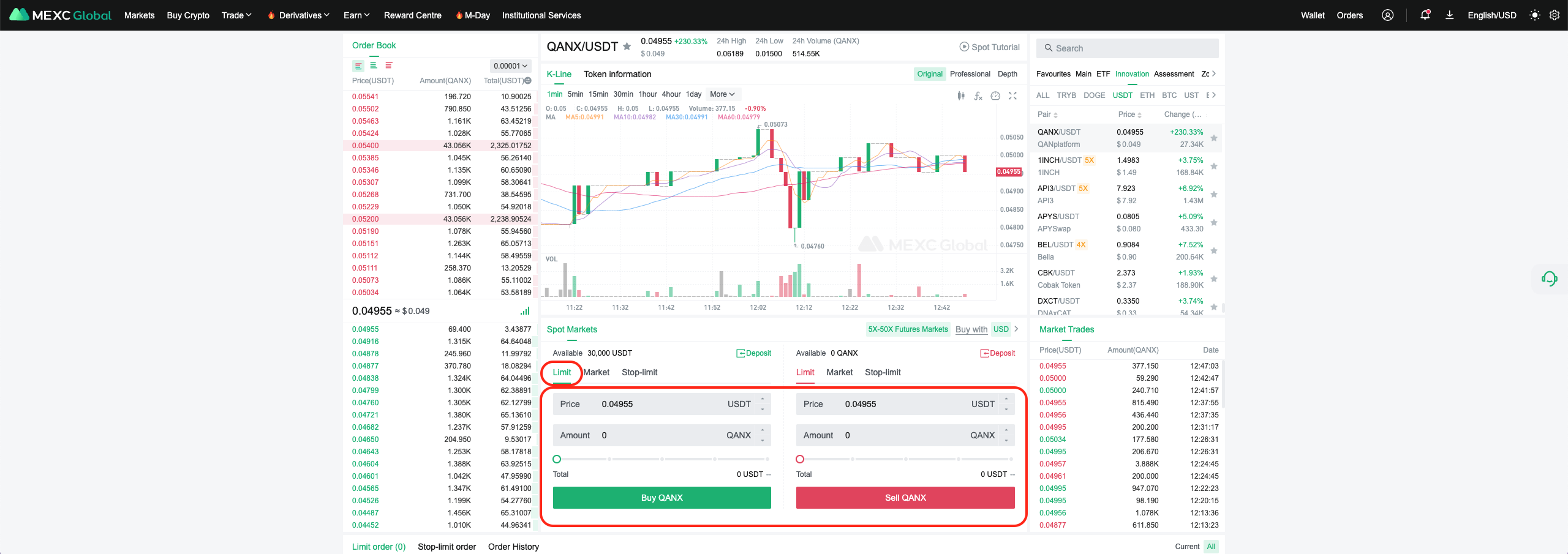Star the CBK/USDT pair

pos(1214,279)
